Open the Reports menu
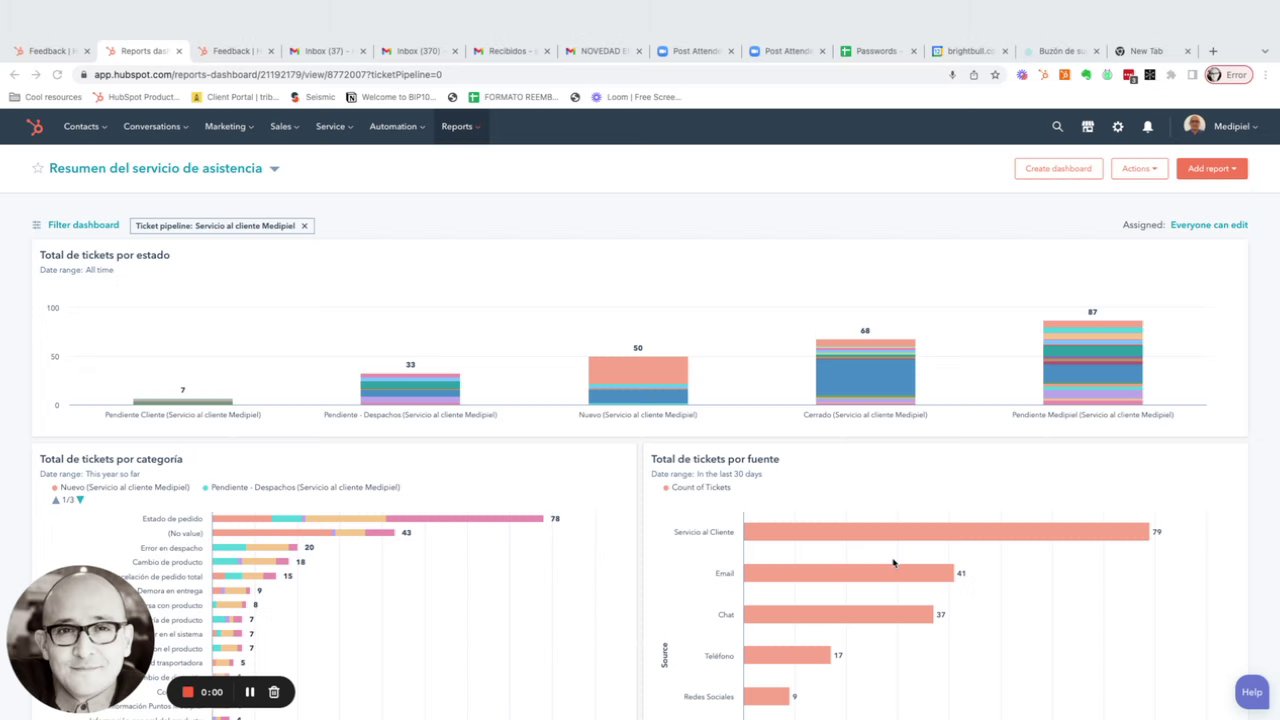 460,127
